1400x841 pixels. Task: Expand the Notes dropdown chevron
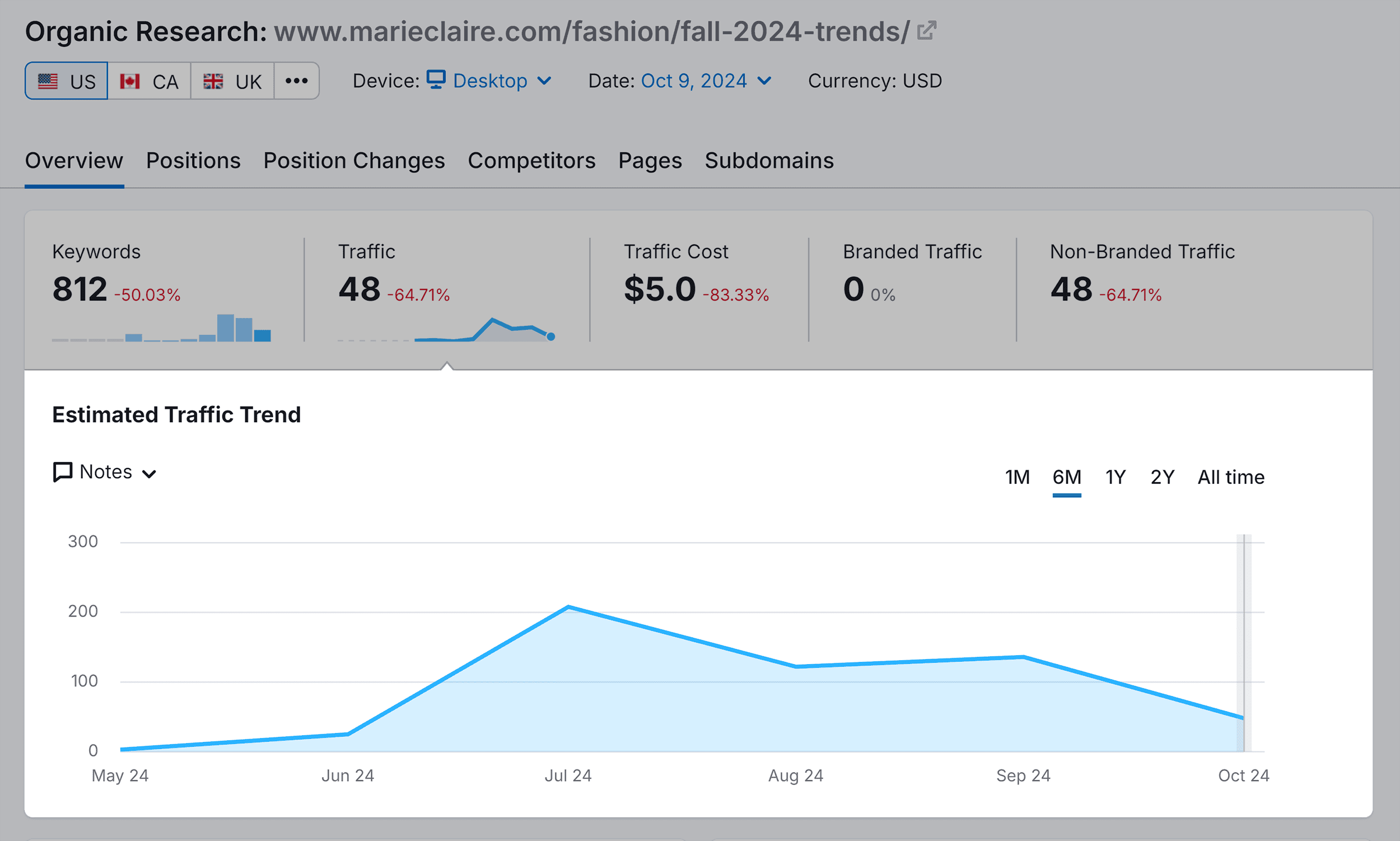click(149, 474)
